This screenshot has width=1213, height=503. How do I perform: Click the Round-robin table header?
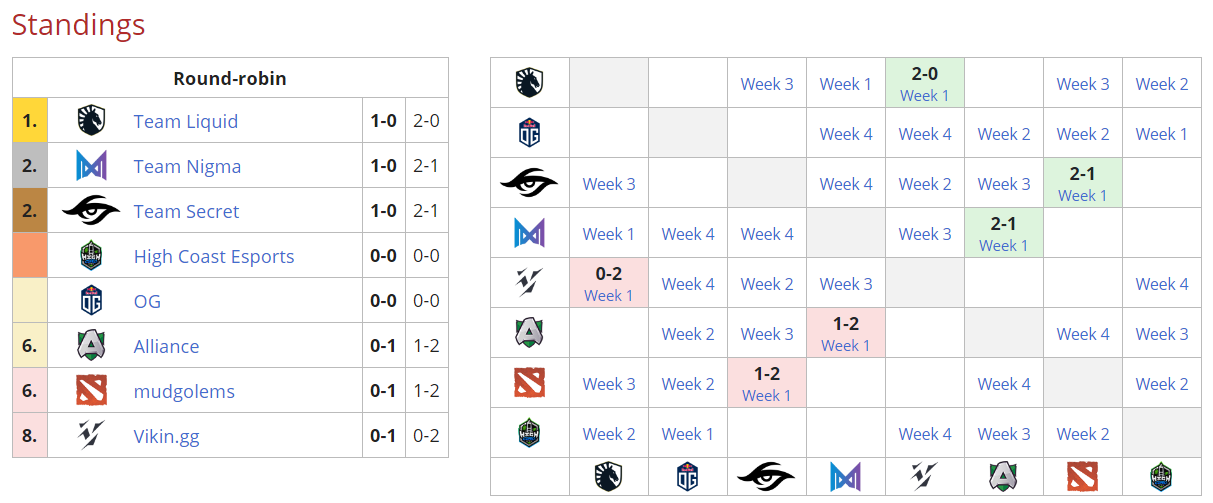230,78
